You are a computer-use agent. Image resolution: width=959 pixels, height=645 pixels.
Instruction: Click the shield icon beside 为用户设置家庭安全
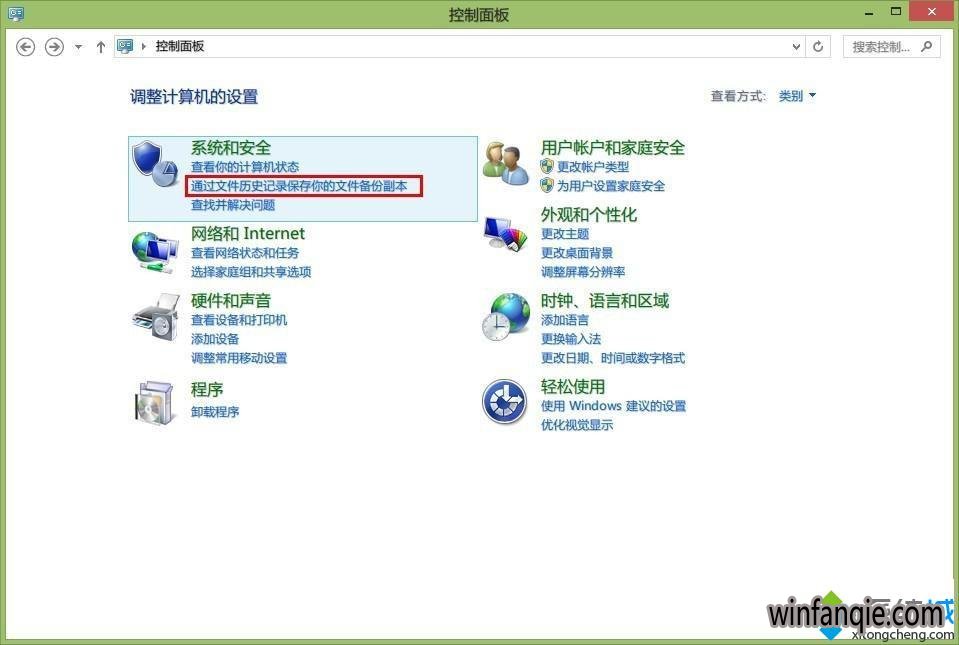[x=547, y=185]
